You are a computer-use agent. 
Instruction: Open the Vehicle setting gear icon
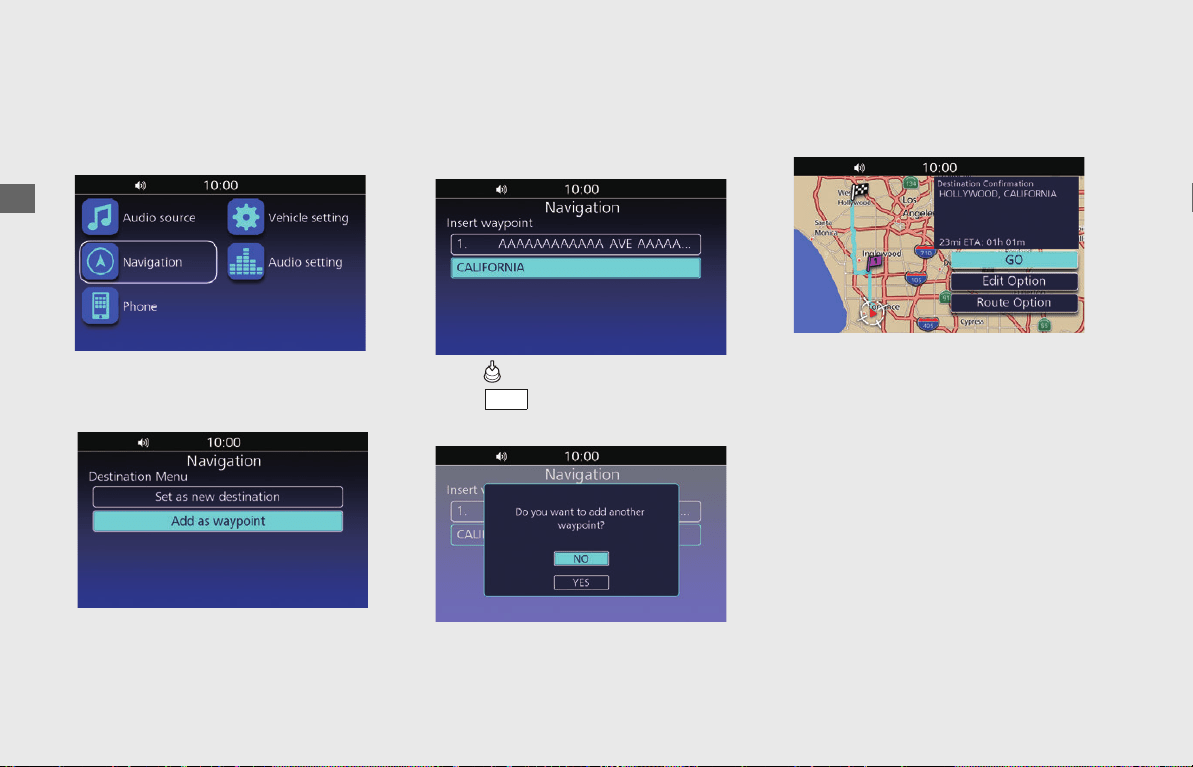click(x=246, y=217)
